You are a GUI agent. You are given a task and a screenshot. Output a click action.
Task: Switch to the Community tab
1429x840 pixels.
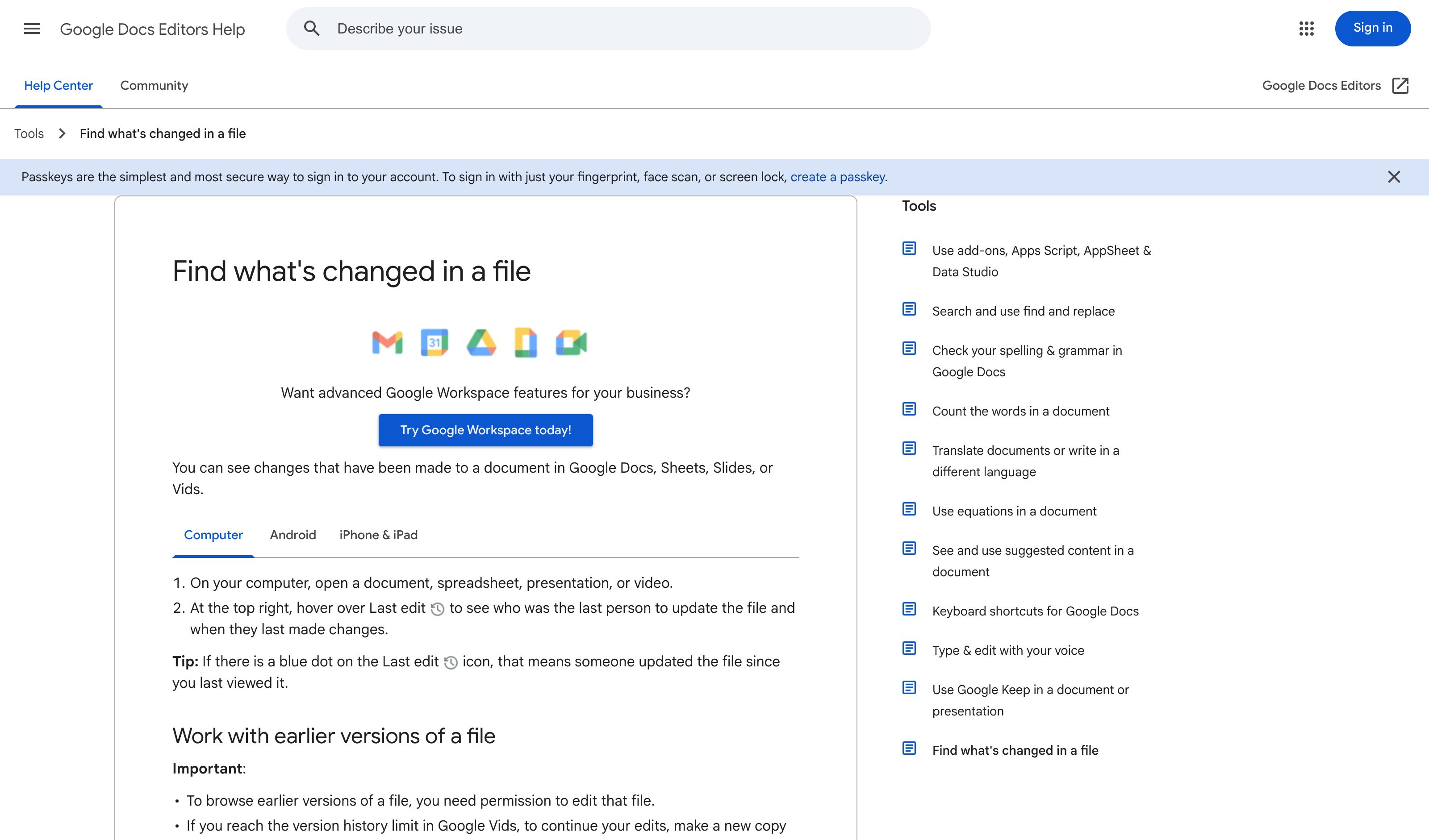point(154,86)
